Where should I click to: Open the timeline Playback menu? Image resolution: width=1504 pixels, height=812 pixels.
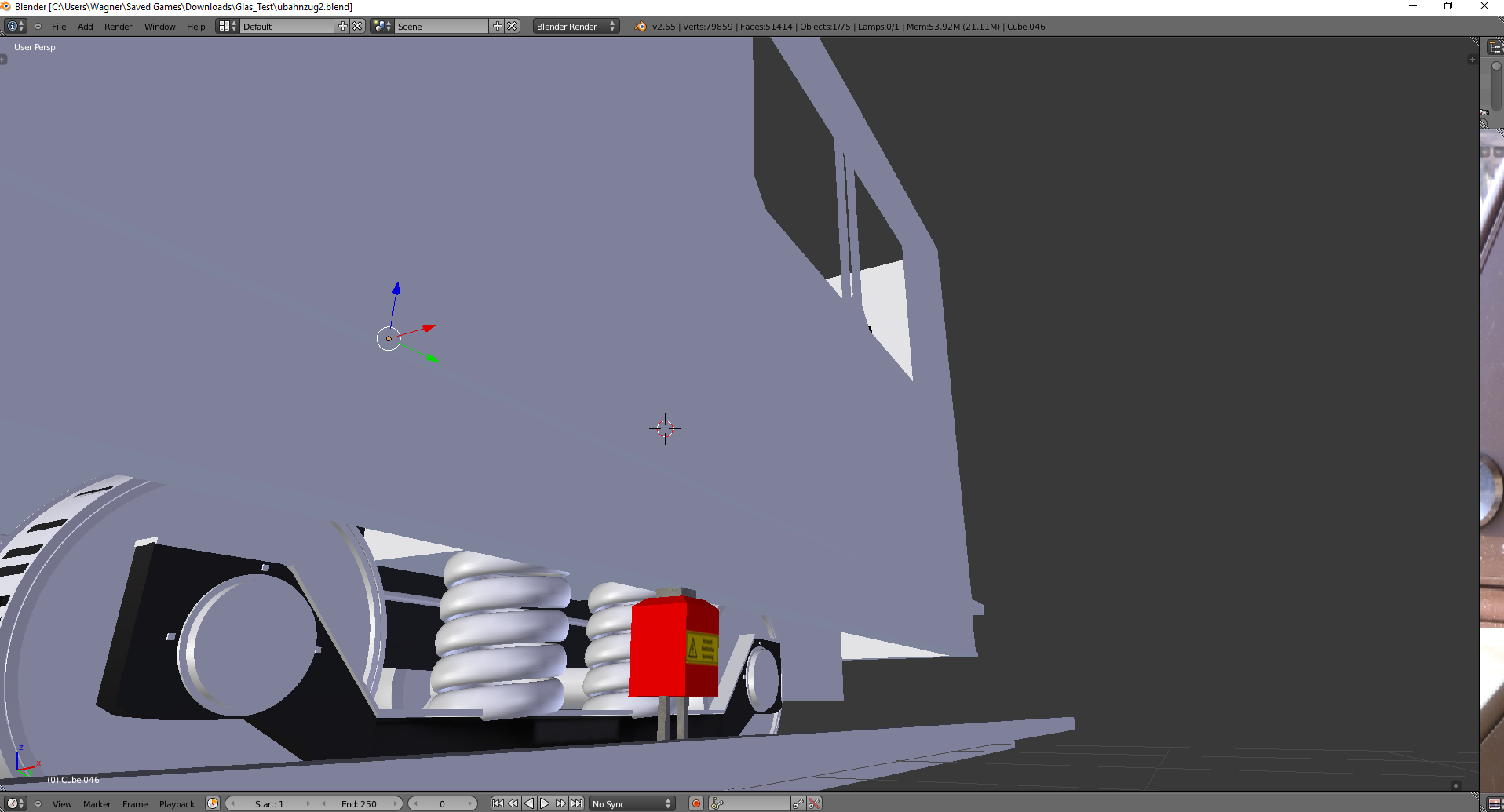[x=177, y=804]
